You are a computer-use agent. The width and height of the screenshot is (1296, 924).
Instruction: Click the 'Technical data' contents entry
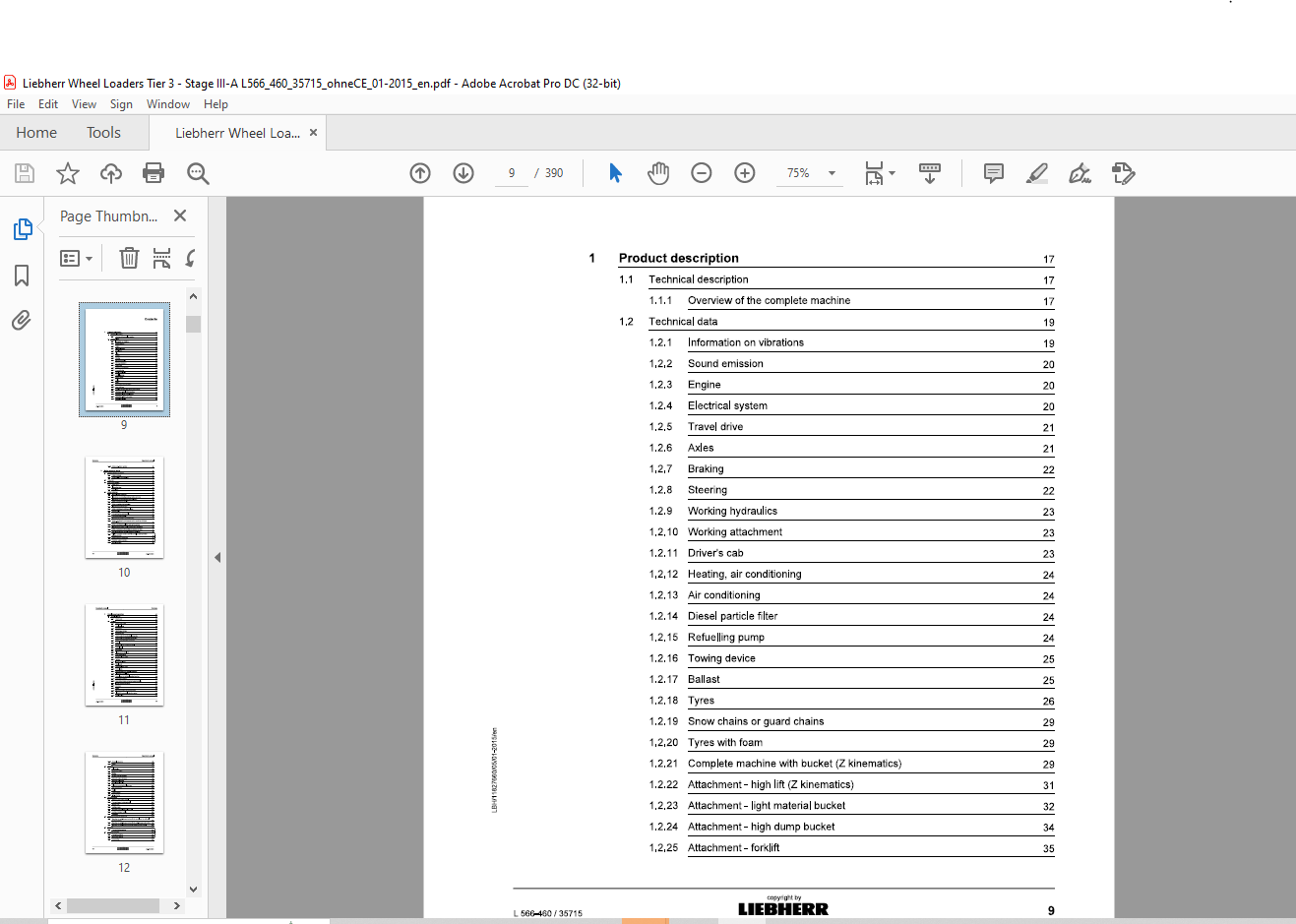(x=683, y=322)
